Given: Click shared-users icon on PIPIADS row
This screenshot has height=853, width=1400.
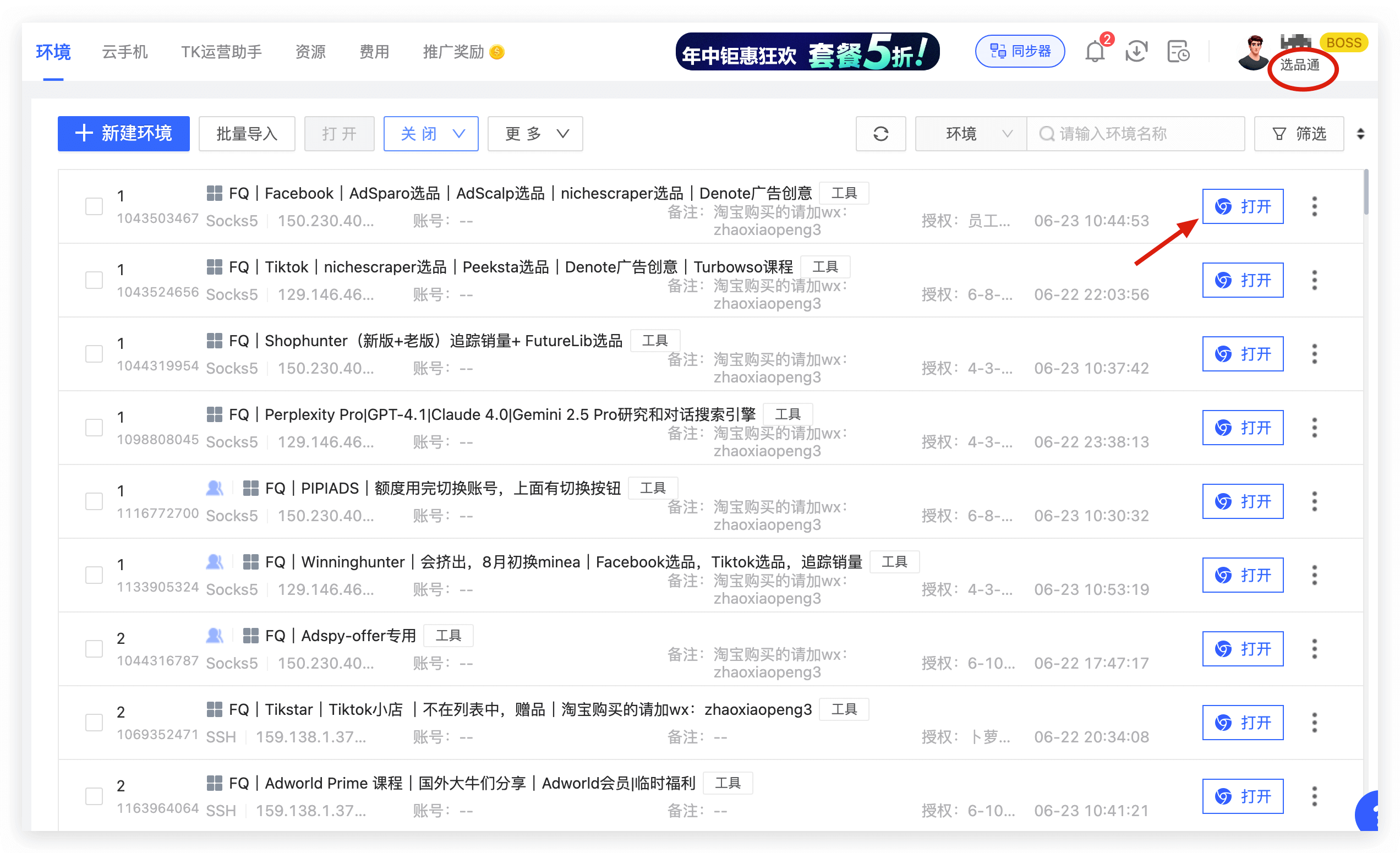Looking at the screenshot, I should click(x=214, y=488).
